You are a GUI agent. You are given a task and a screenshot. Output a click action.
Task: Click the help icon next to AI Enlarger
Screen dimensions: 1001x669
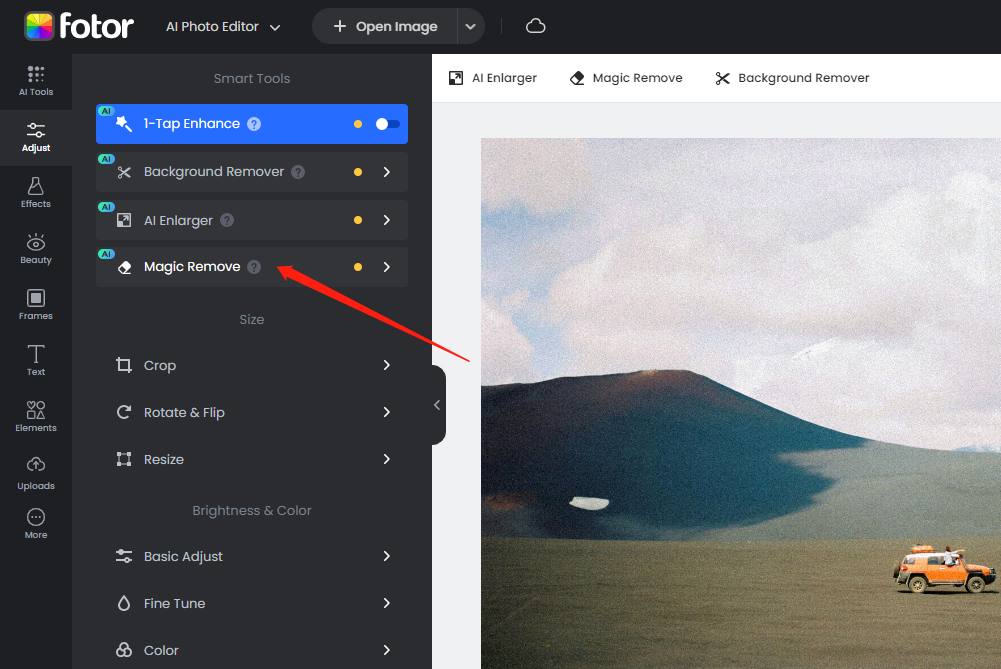(x=227, y=220)
